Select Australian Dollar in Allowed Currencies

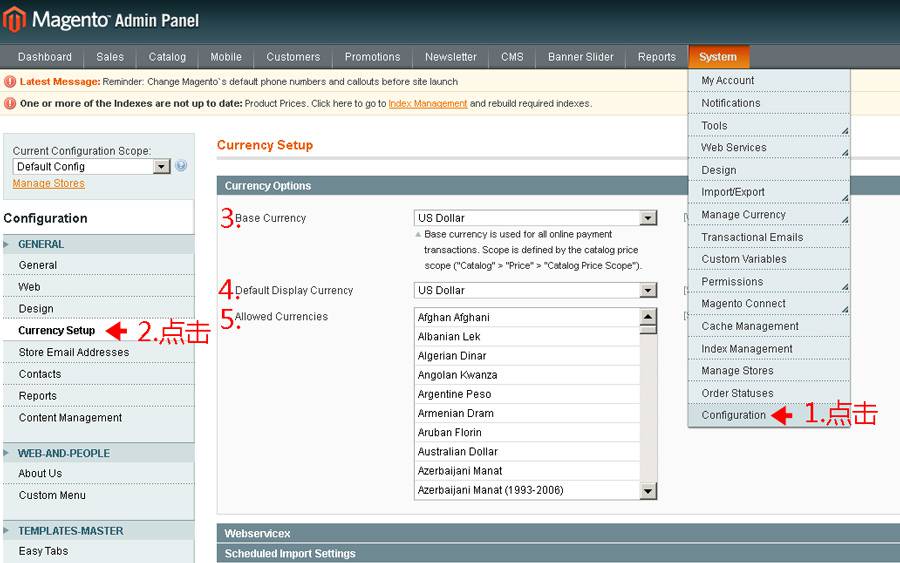click(x=458, y=452)
